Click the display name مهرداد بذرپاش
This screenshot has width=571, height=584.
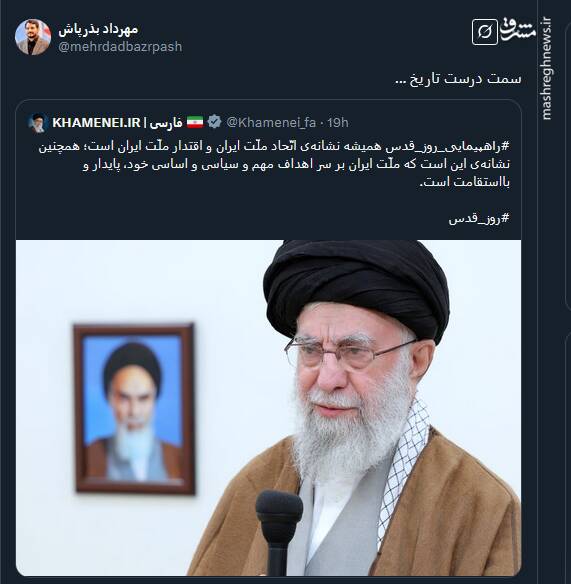click(x=98, y=29)
